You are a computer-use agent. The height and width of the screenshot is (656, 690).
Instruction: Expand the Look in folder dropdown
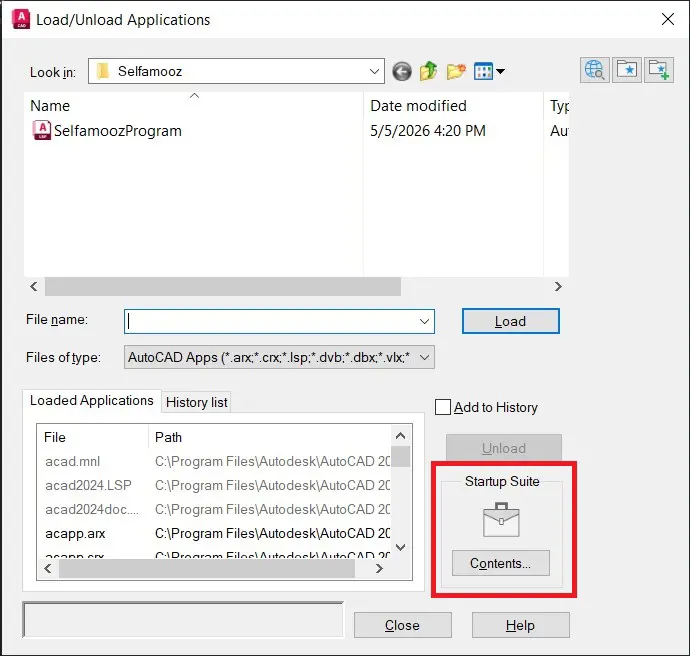[x=374, y=71]
